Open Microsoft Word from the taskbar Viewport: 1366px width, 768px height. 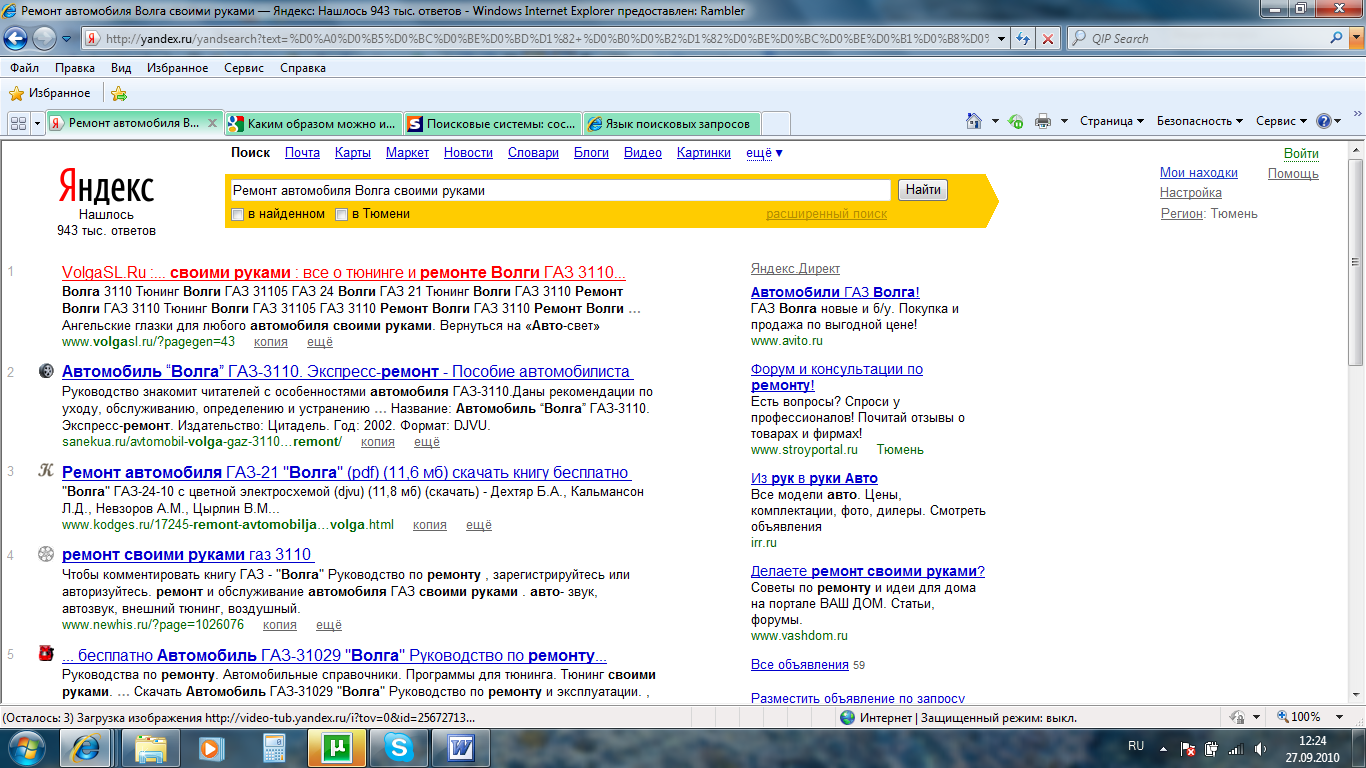click(462, 747)
